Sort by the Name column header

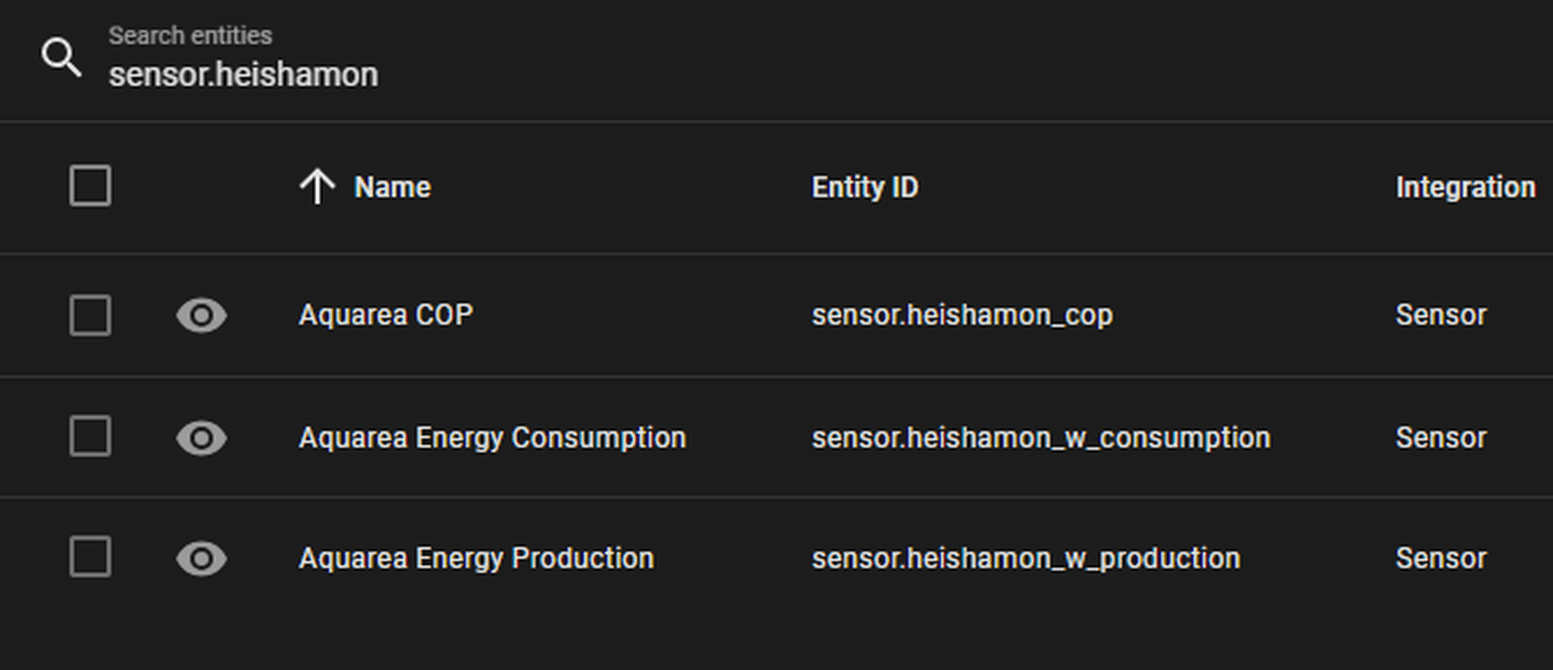[392, 187]
